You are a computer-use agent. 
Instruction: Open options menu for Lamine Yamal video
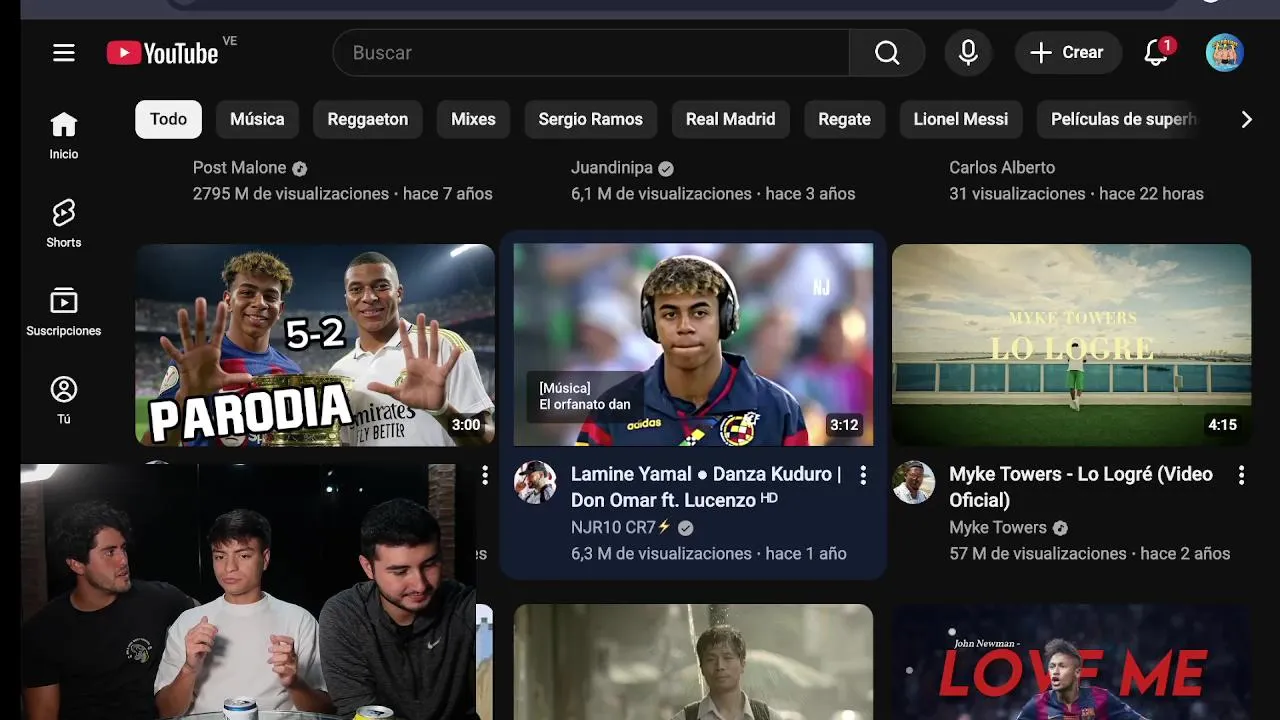pyautogui.click(x=863, y=475)
